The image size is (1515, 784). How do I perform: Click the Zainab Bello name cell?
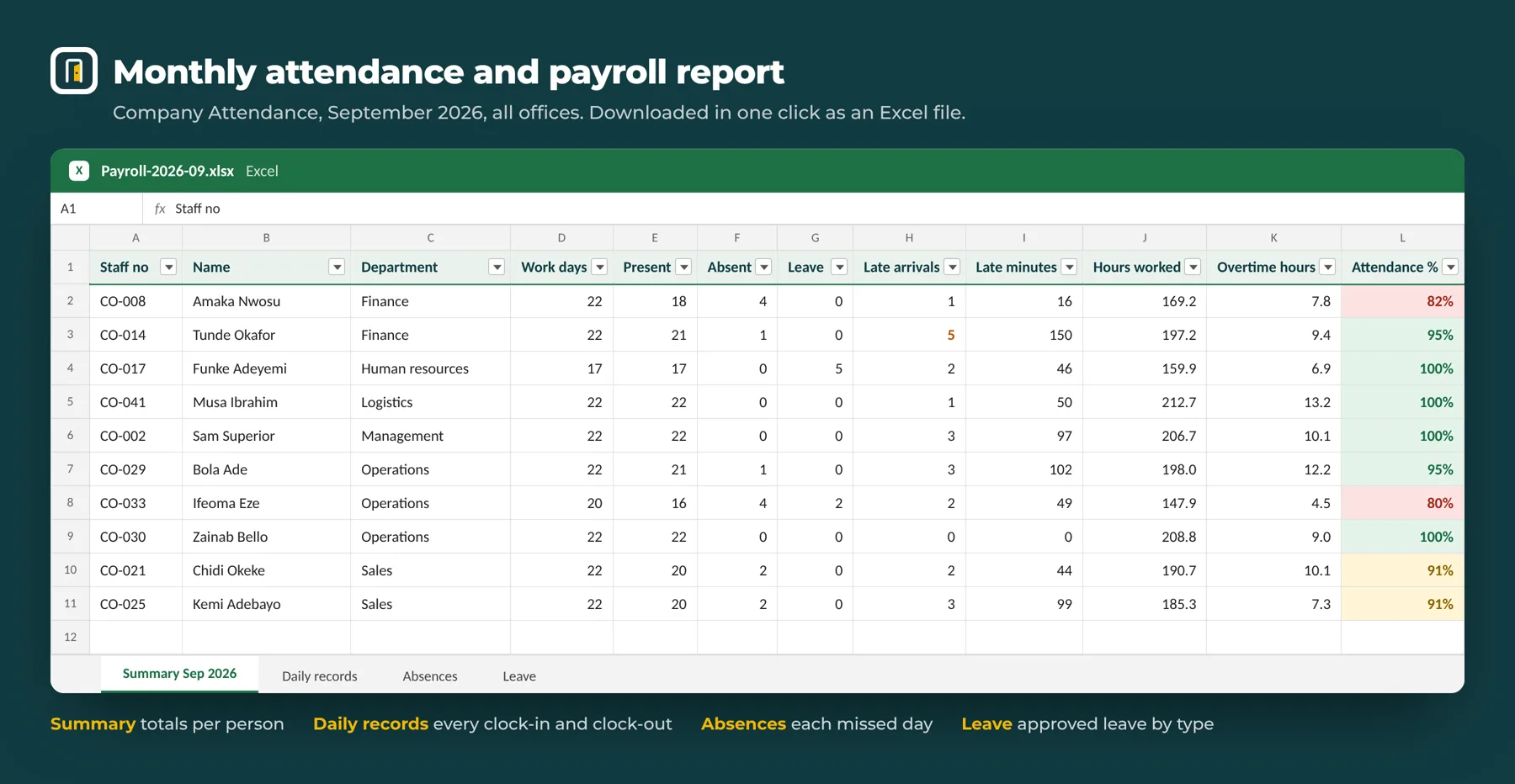point(266,537)
